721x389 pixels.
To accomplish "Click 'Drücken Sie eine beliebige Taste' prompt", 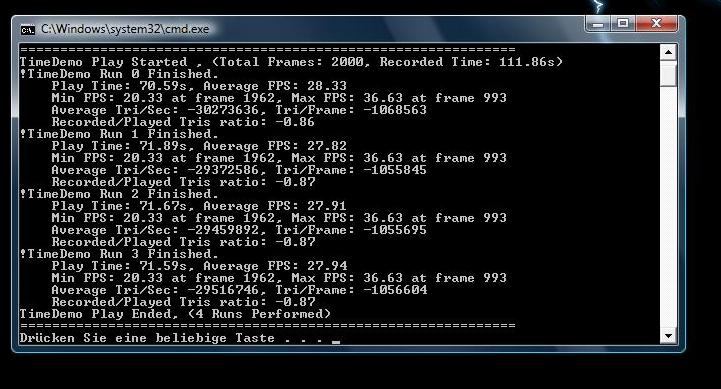I will pyautogui.click(x=179, y=338).
